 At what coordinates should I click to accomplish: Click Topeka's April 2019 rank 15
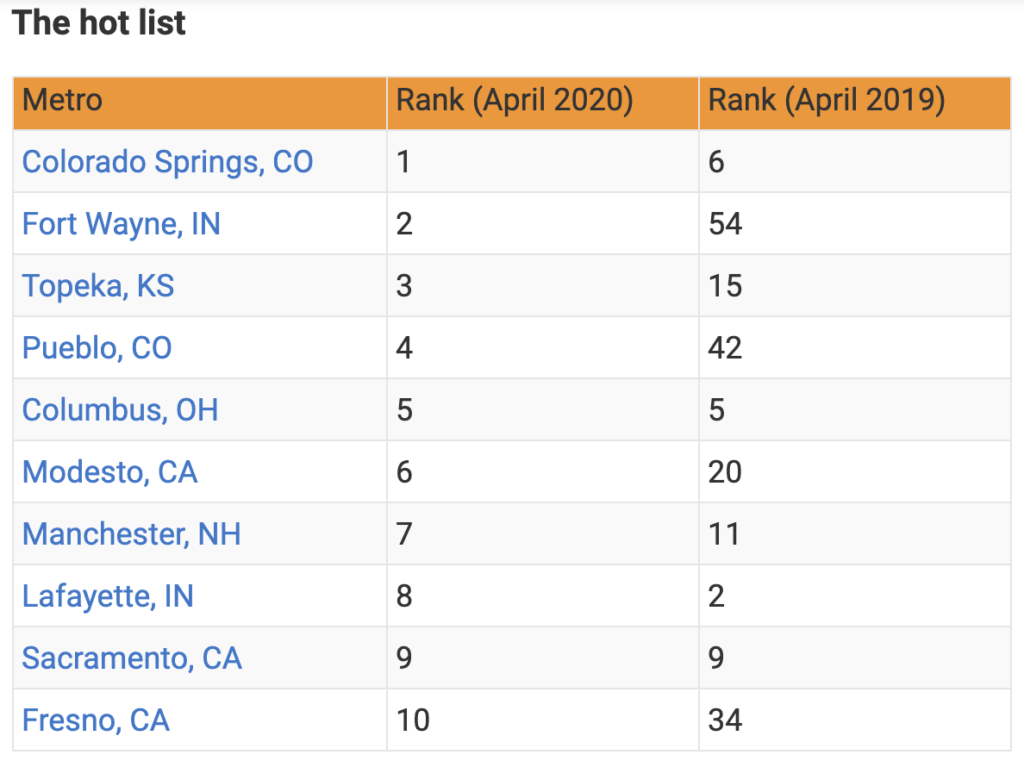726,286
